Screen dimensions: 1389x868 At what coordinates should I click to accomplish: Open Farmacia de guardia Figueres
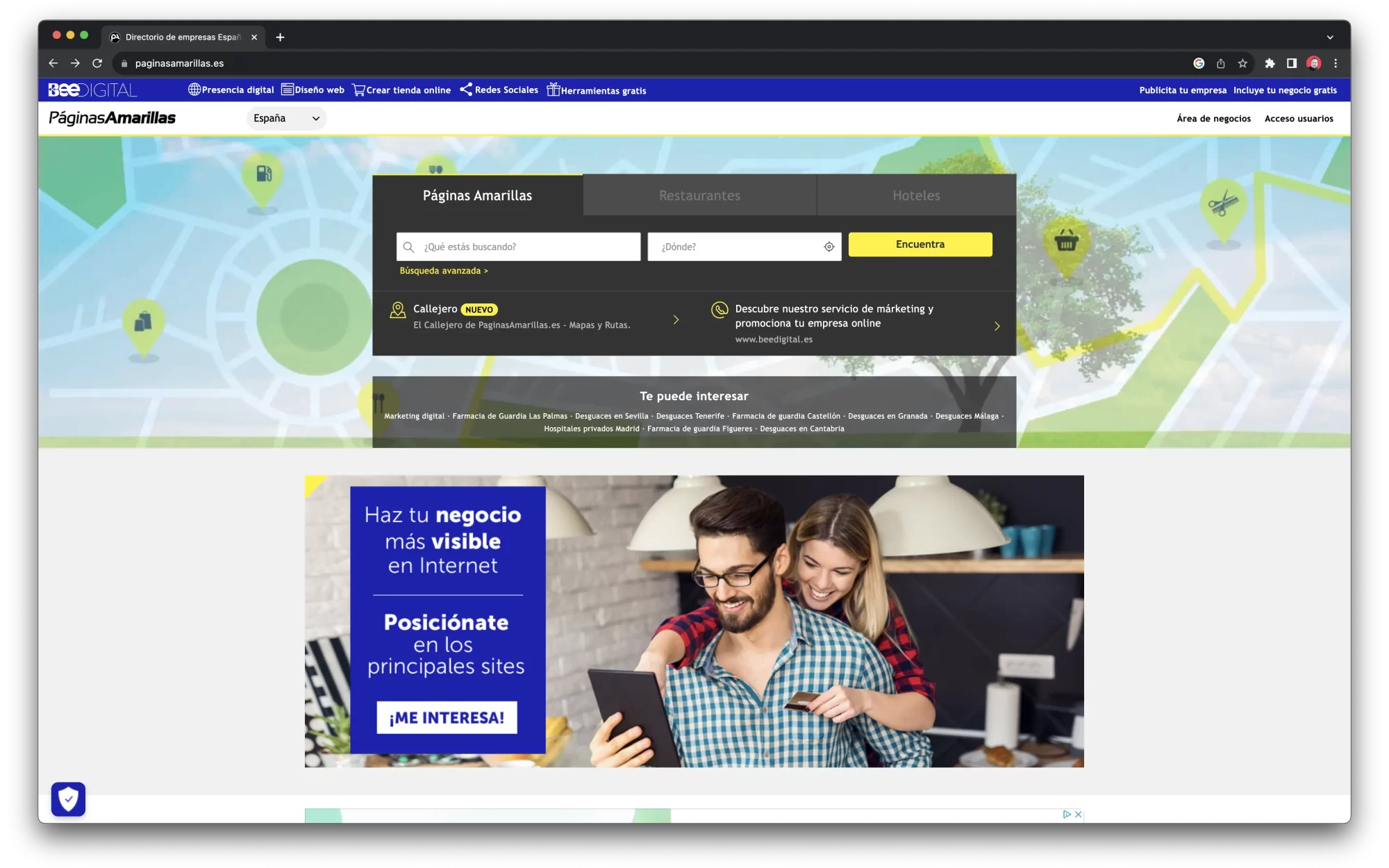(x=699, y=428)
